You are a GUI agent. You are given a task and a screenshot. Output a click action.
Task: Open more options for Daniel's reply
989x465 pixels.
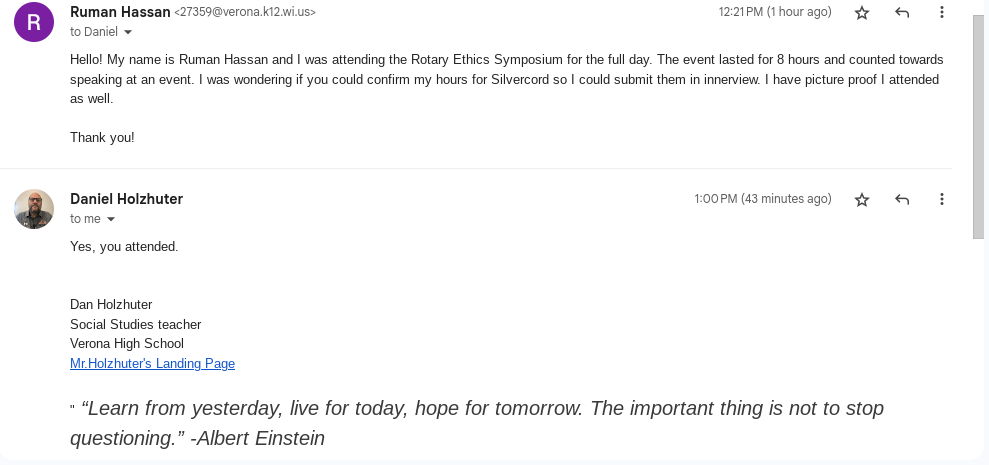point(941,200)
